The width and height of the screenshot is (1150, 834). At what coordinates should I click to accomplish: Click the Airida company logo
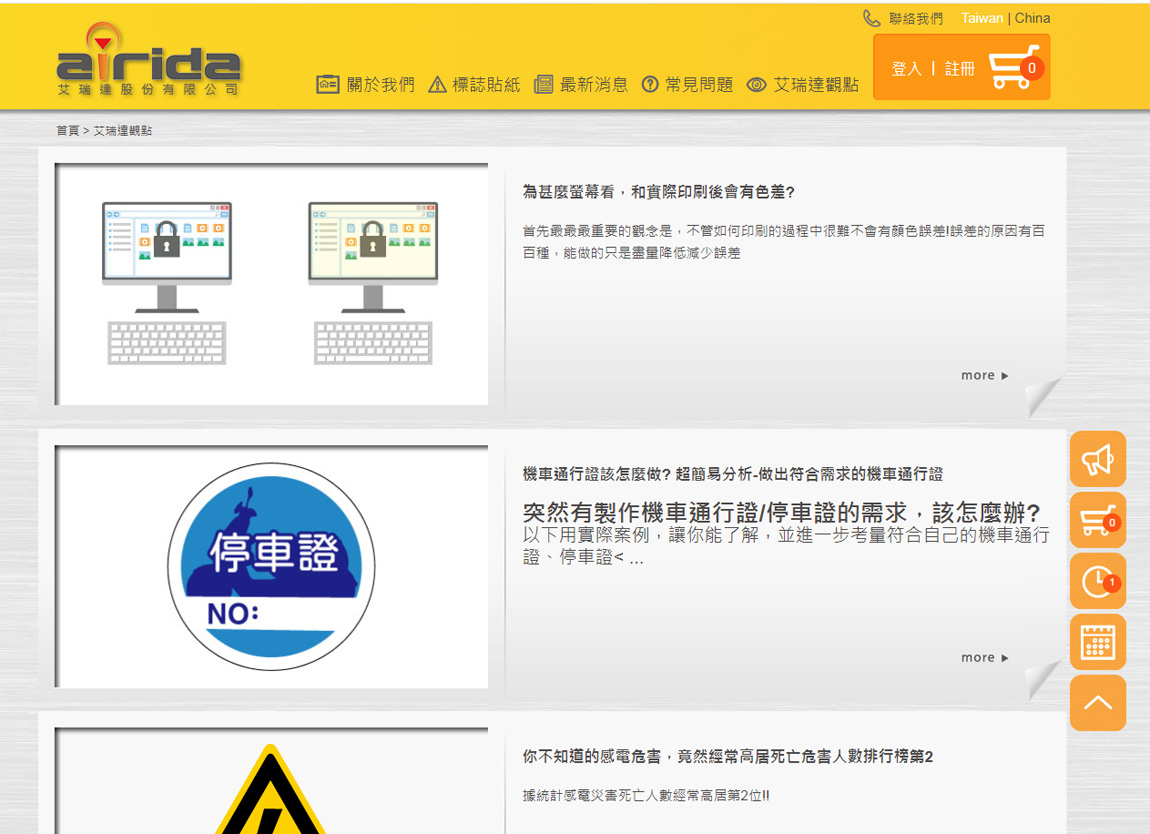pos(149,60)
